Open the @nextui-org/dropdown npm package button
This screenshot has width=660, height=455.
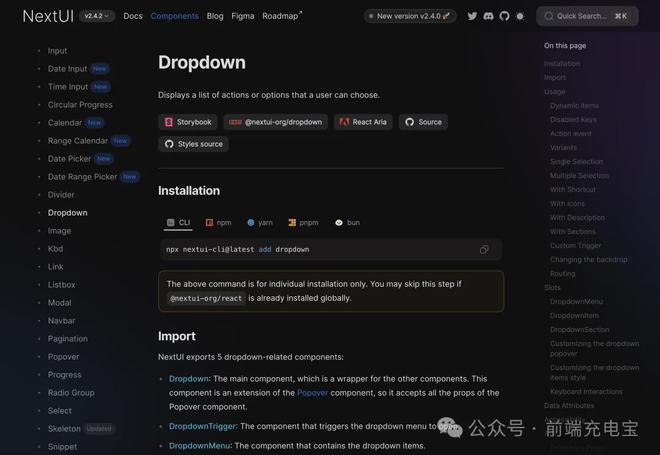[x=275, y=122]
